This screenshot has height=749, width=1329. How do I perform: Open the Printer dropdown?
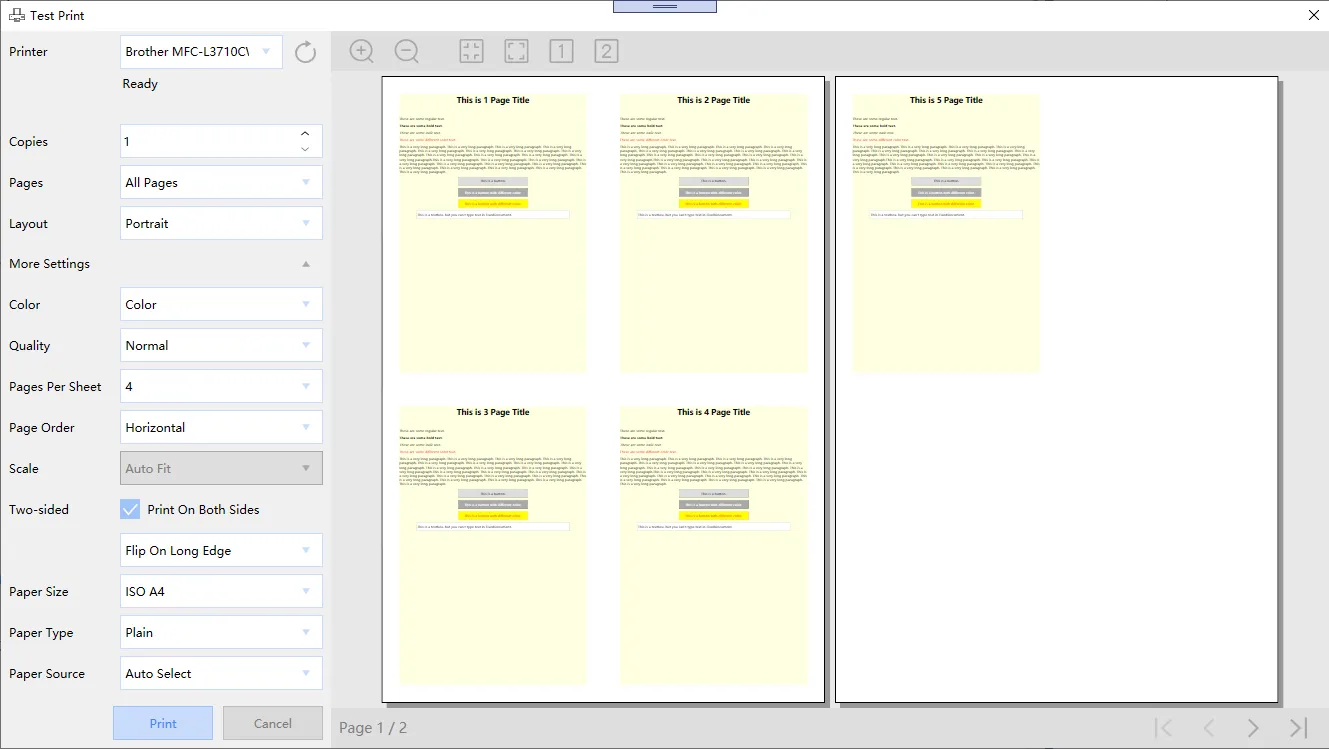point(201,52)
